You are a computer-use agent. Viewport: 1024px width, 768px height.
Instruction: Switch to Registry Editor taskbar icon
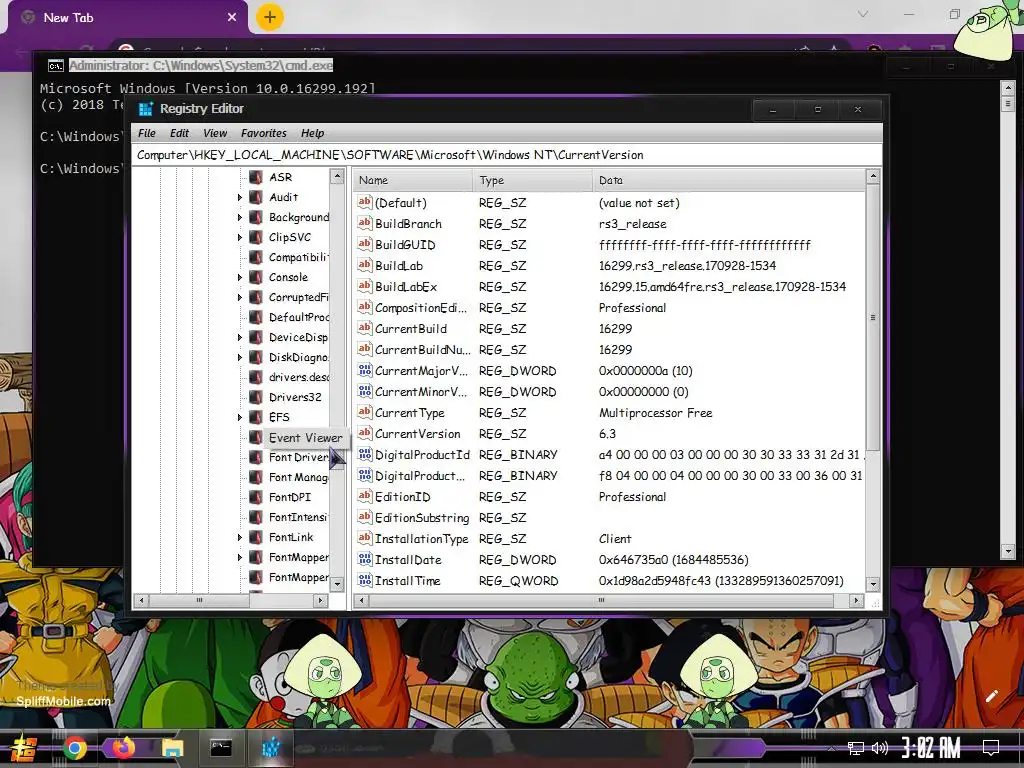tap(270, 748)
